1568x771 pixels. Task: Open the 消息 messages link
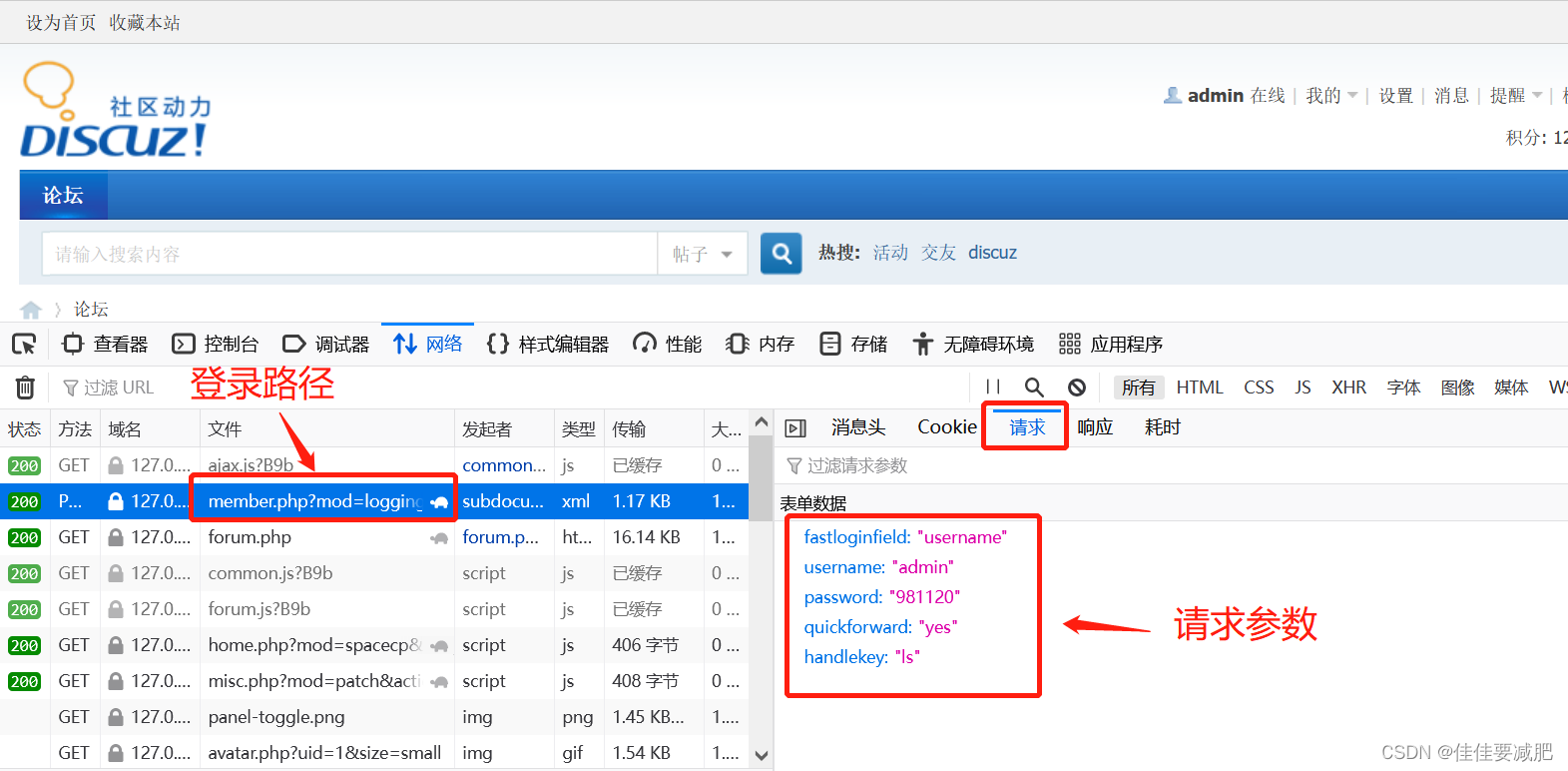coord(1451,96)
